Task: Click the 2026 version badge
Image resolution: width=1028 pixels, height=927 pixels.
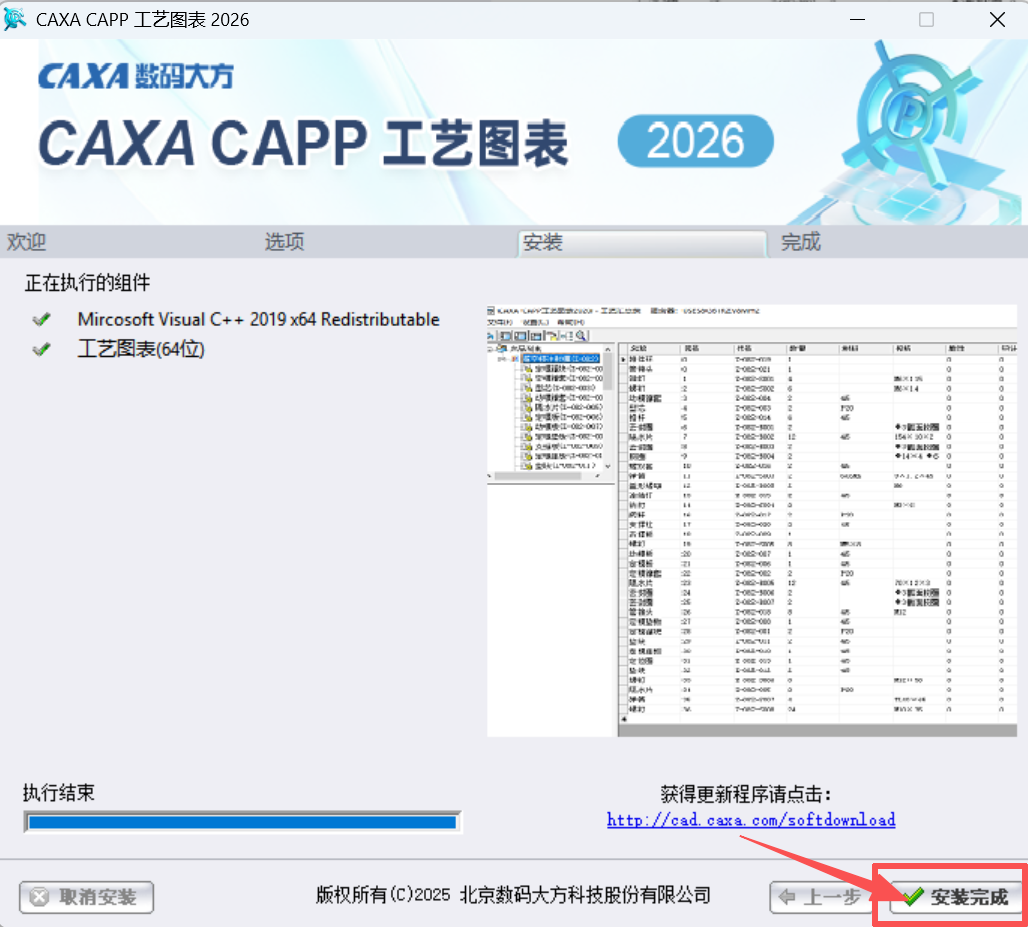Action: click(x=696, y=141)
